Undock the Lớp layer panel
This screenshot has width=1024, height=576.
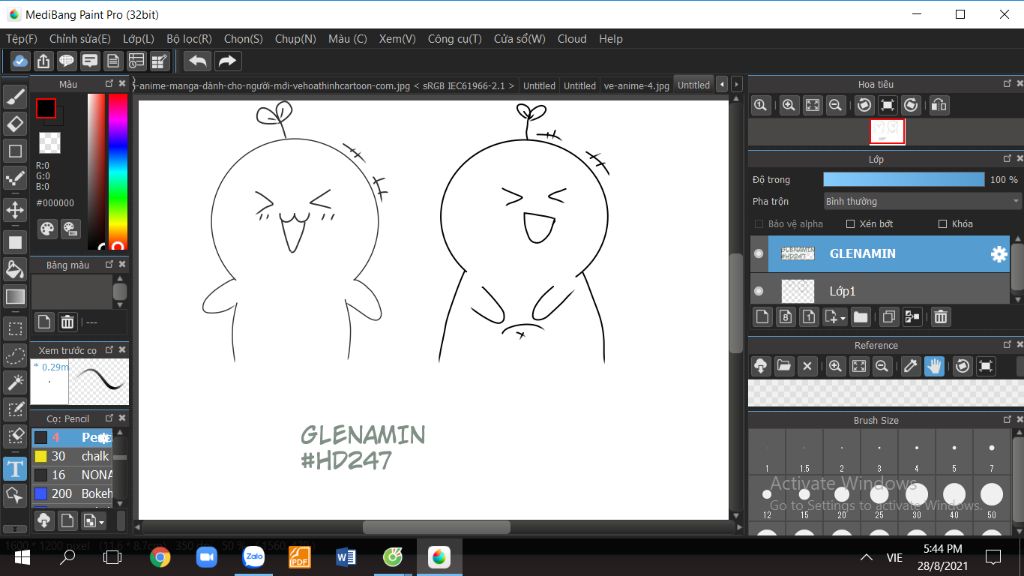(x=1007, y=159)
